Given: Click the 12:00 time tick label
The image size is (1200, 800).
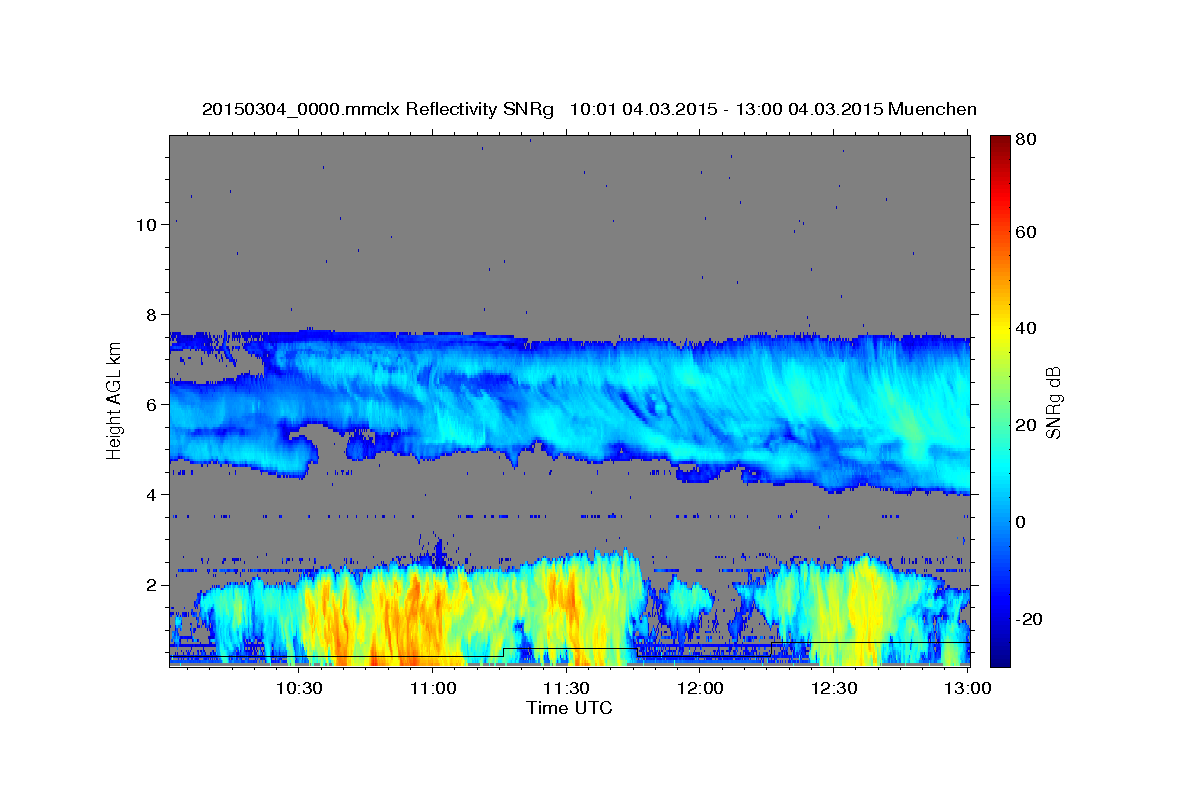Looking at the screenshot, I should coord(701,688).
